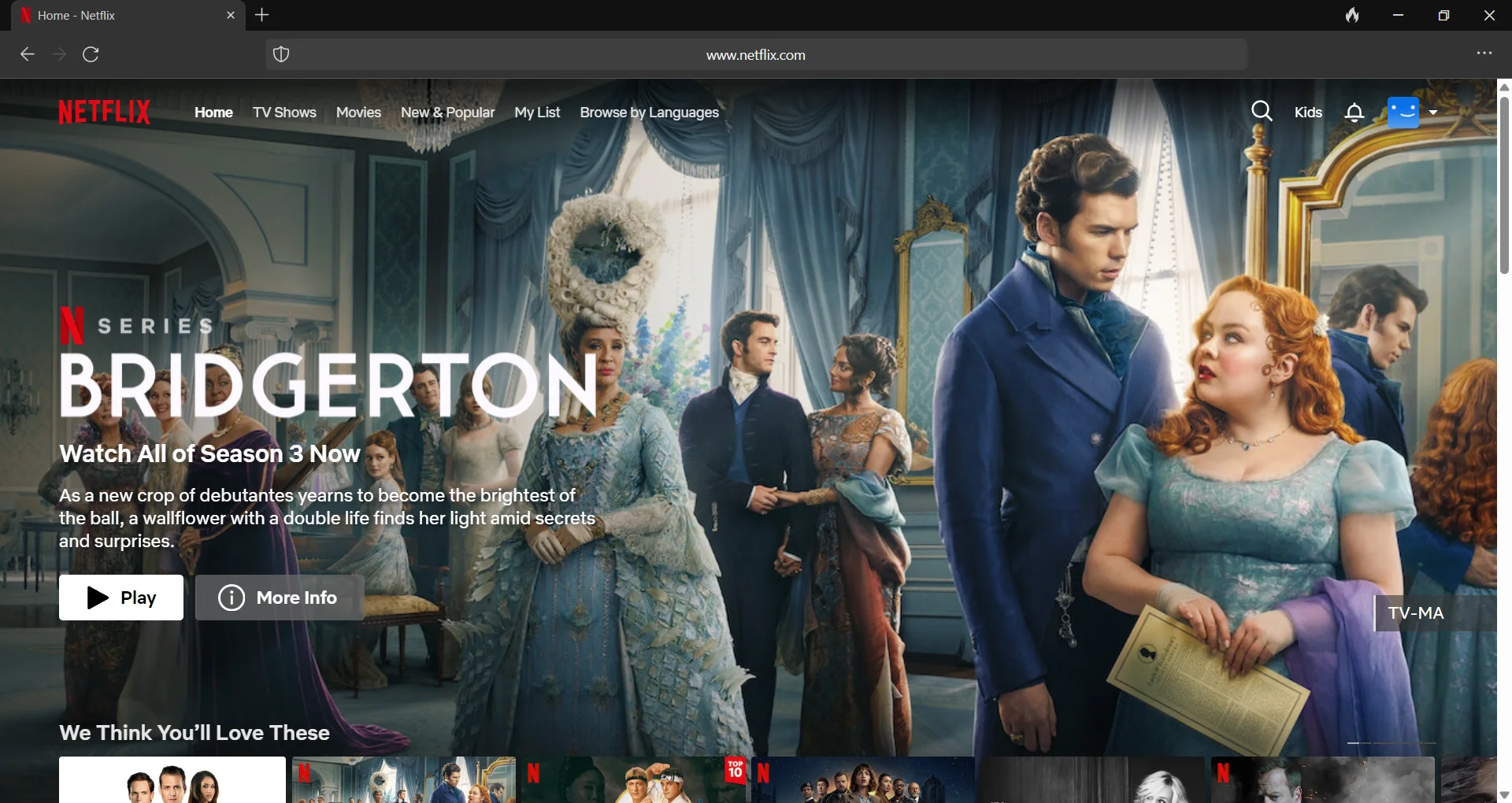Minimize the browser window

[1398, 15]
